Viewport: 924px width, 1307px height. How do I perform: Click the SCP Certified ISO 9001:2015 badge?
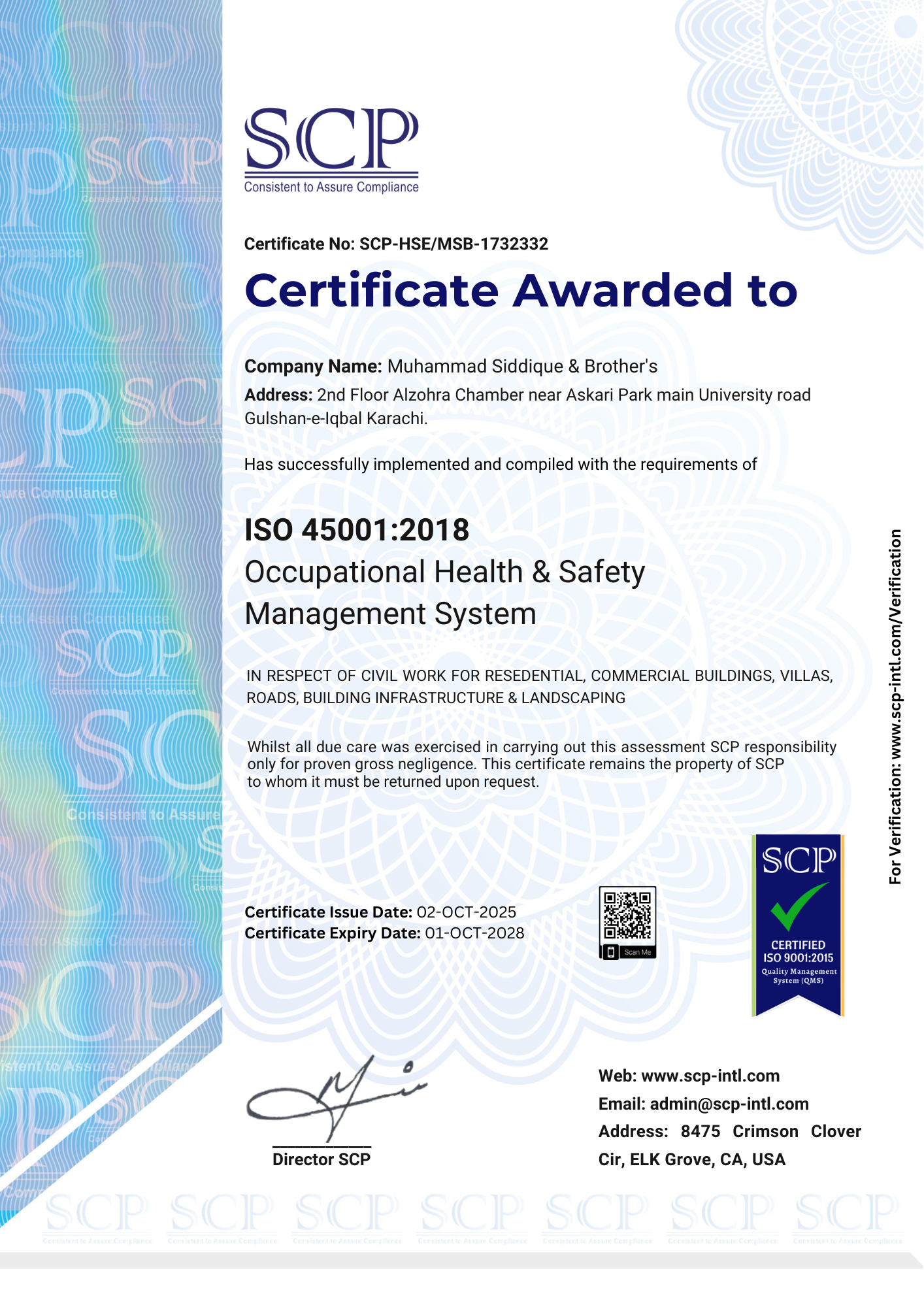tap(798, 925)
